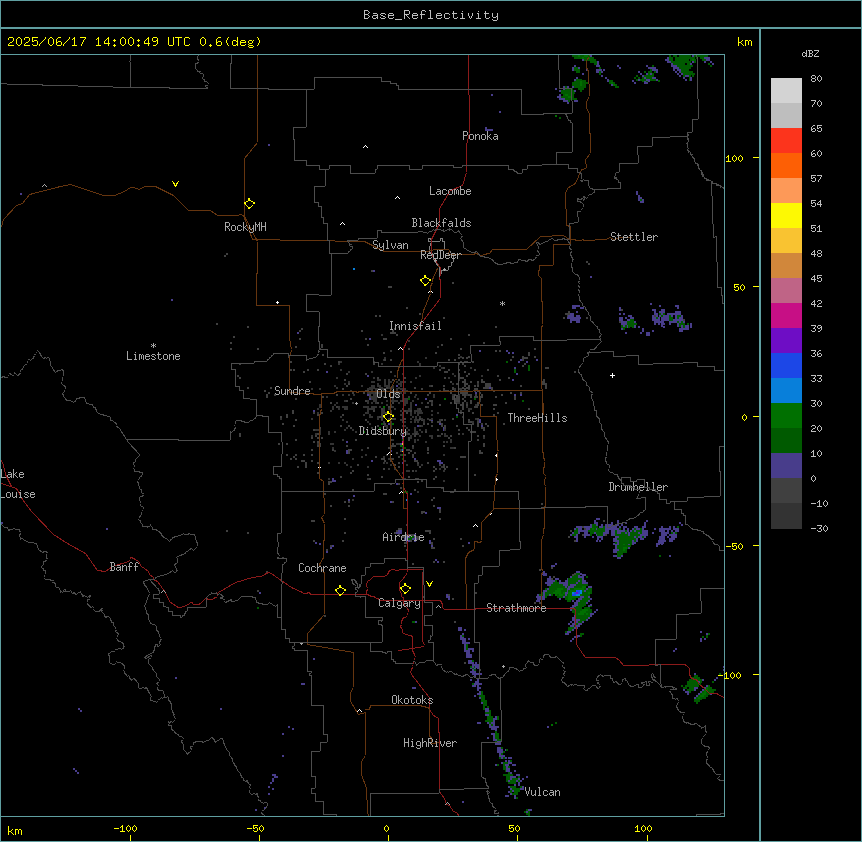Select the RedDeer city label
This screenshot has height=842, width=862.
tap(440, 255)
